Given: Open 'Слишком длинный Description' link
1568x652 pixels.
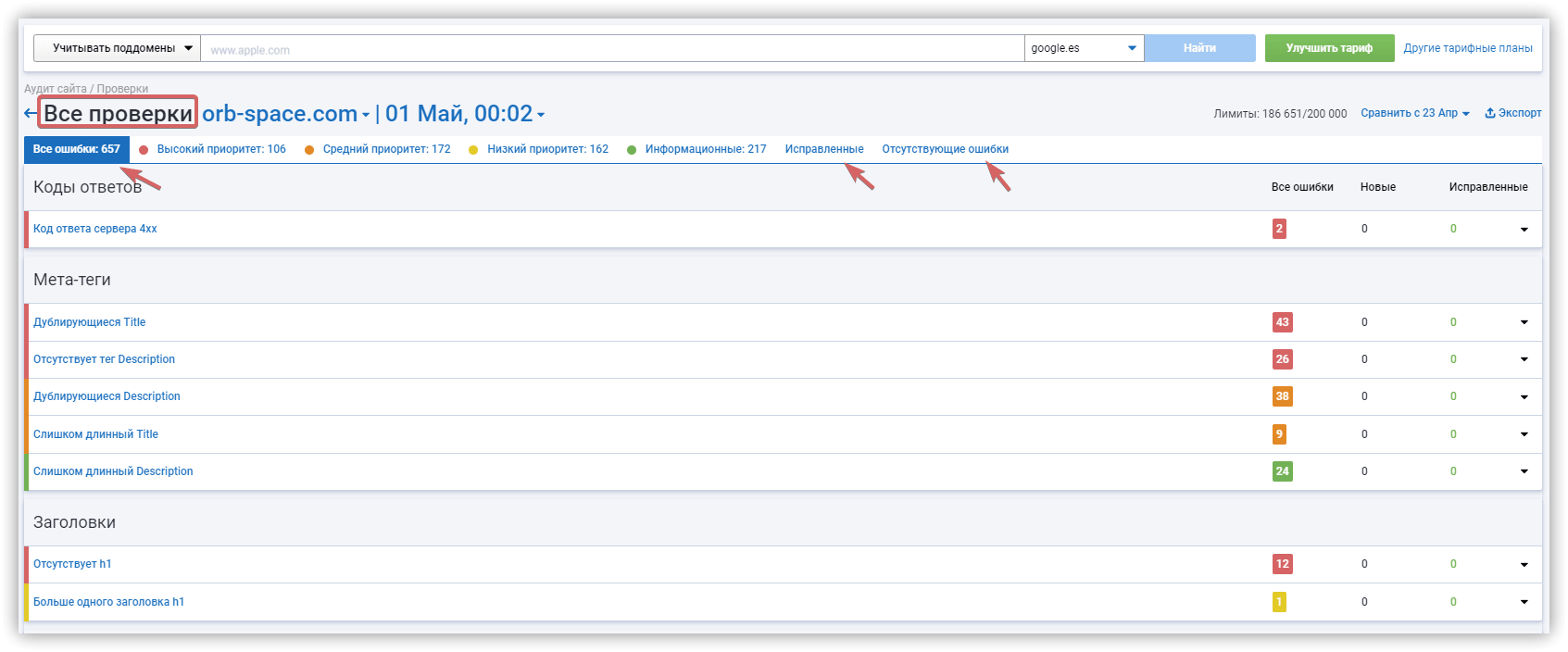Looking at the screenshot, I should (x=113, y=471).
